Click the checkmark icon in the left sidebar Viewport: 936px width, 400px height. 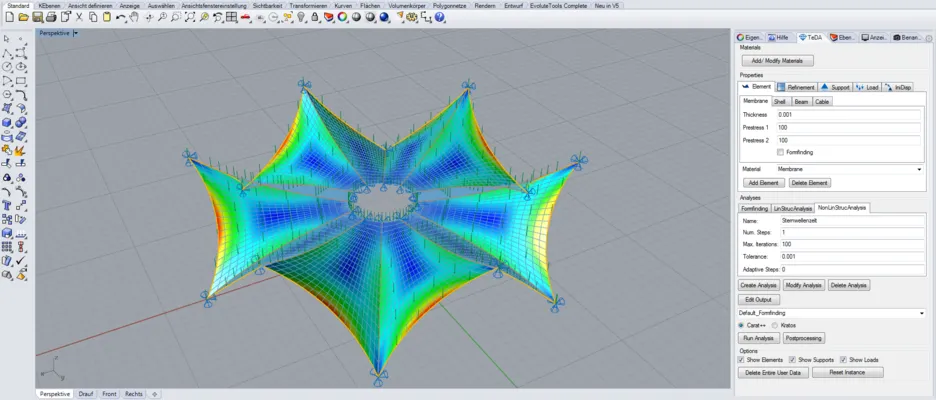(20, 260)
